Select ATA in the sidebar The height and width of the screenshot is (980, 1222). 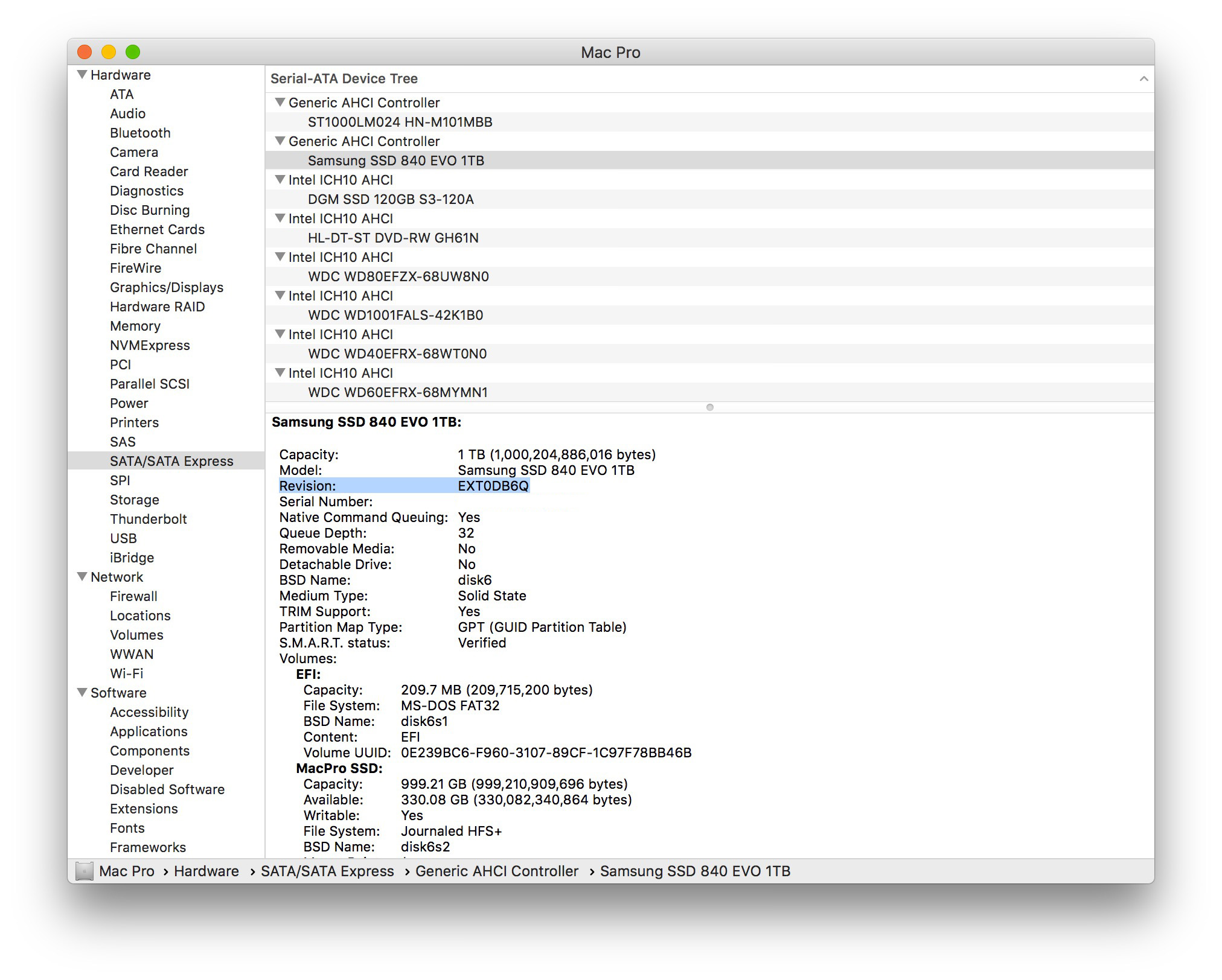(x=122, y=94)
